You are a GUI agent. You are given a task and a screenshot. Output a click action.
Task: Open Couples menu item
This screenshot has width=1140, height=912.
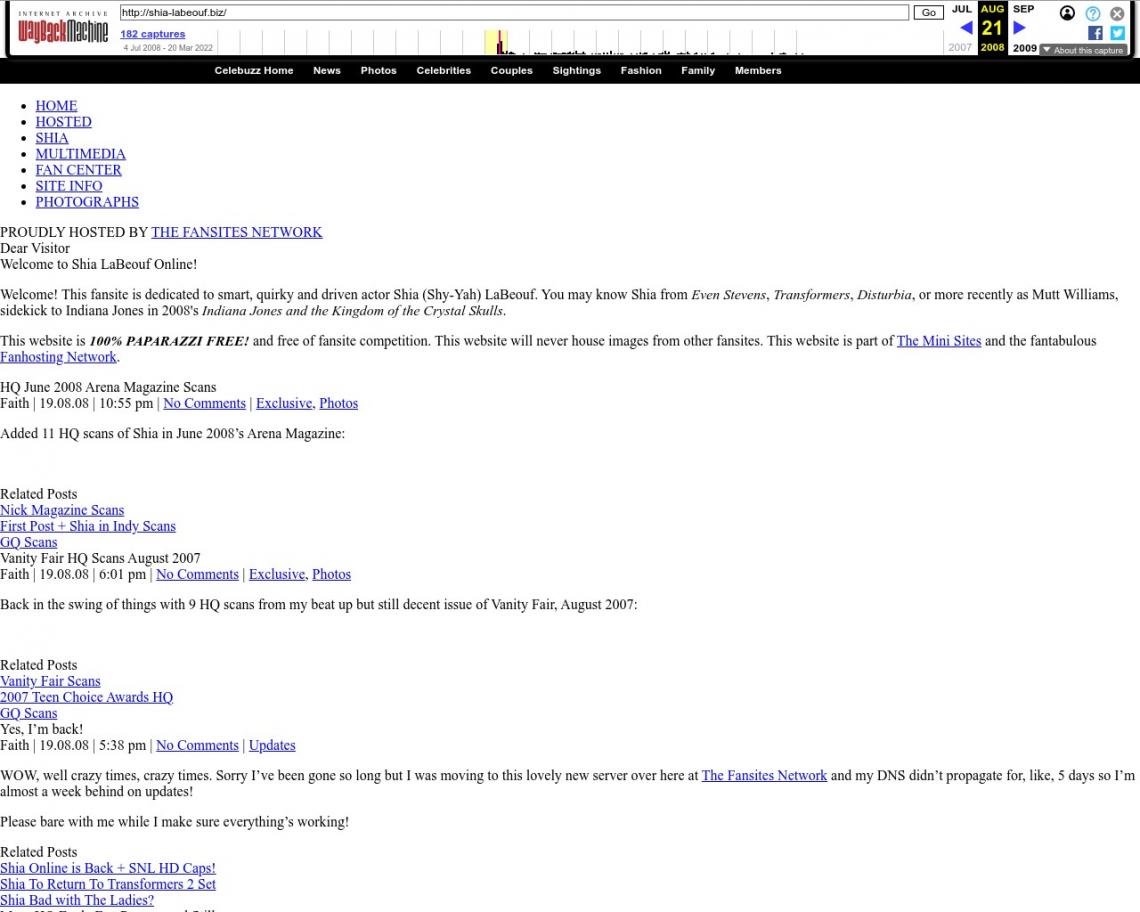click(511, 71)
